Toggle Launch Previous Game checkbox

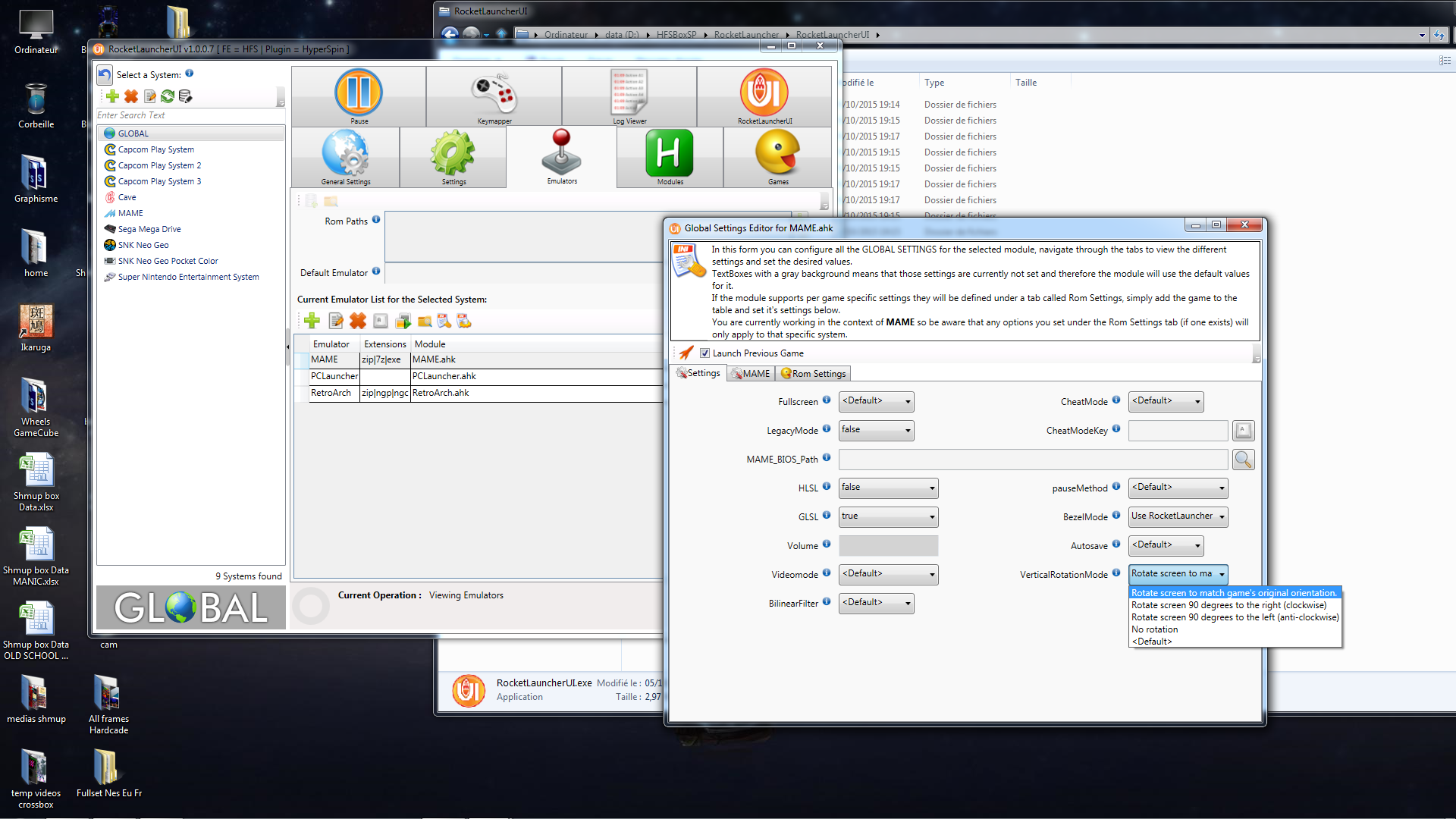pos(704,353)
